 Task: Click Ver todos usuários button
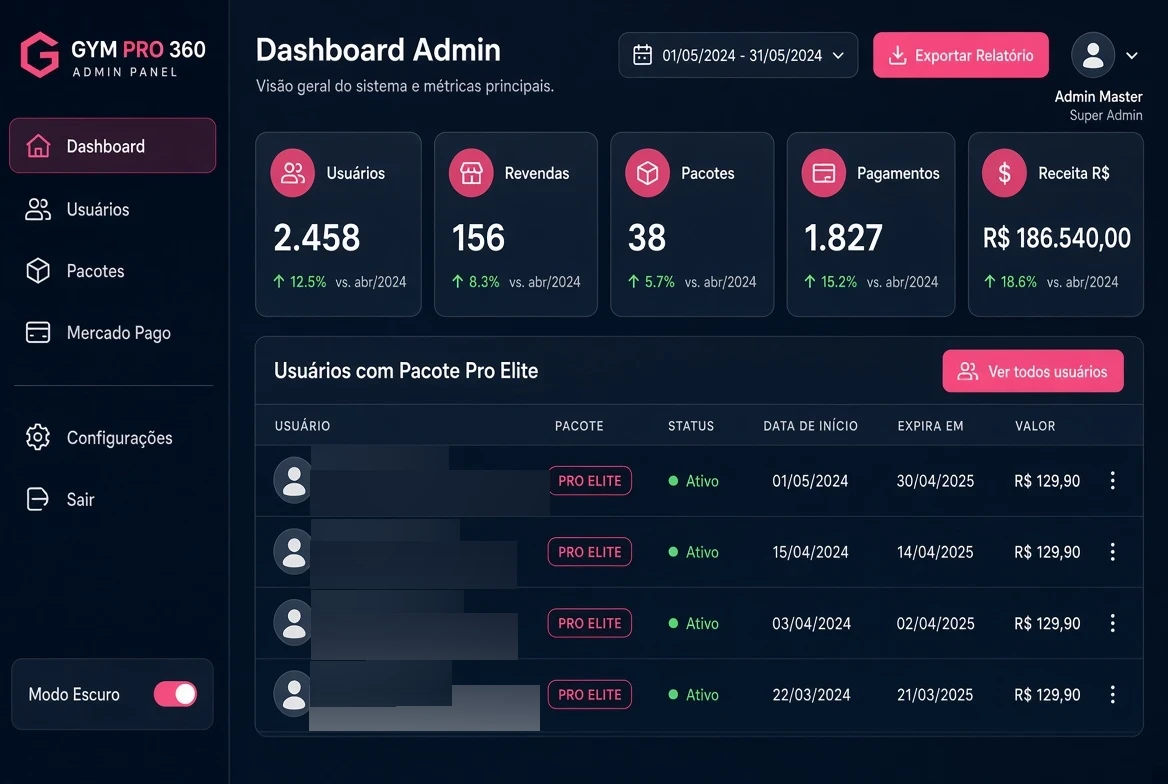[x=1032, y=371]
